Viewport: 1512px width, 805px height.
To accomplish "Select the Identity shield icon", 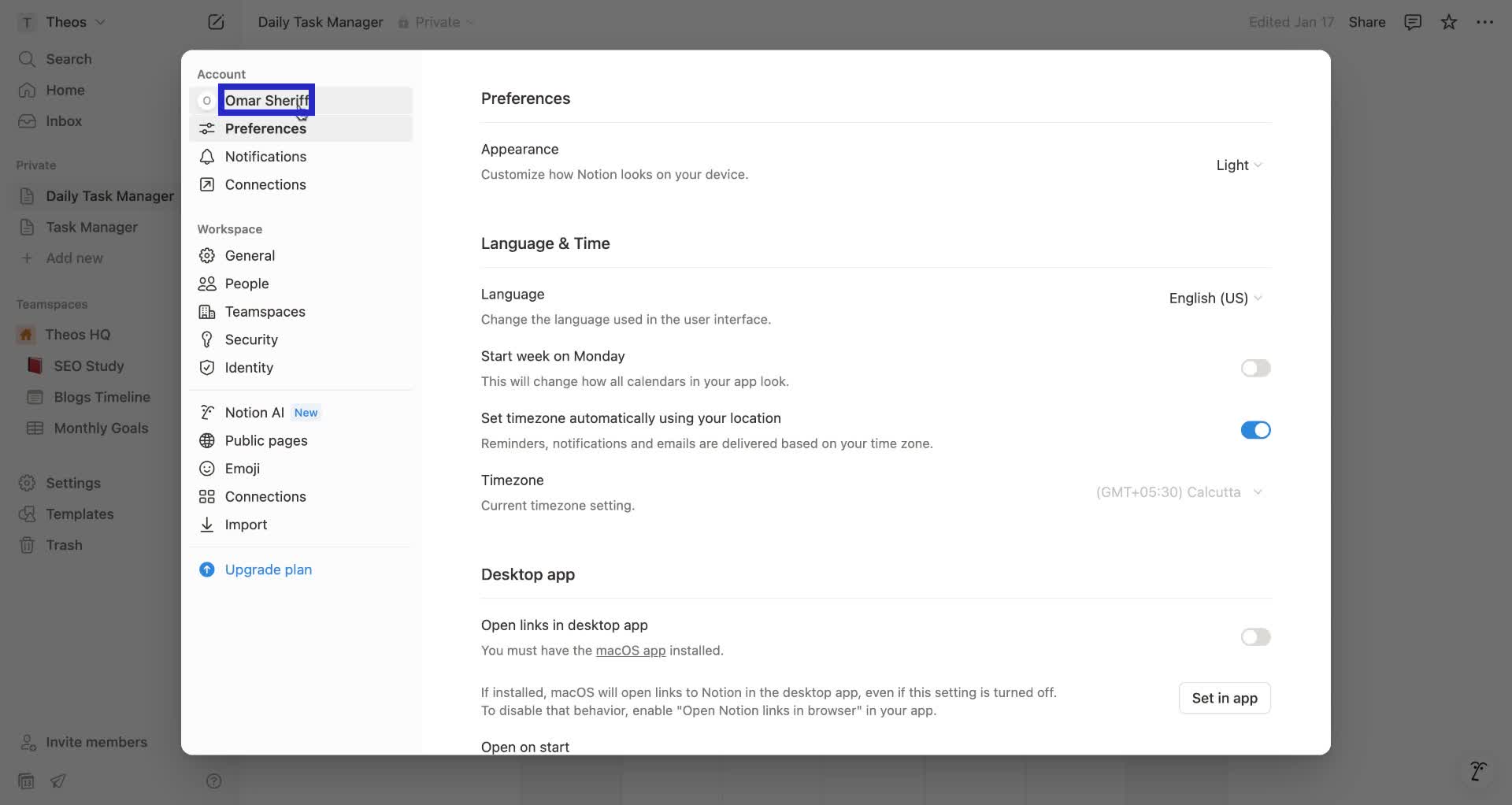I will [206, 368].
